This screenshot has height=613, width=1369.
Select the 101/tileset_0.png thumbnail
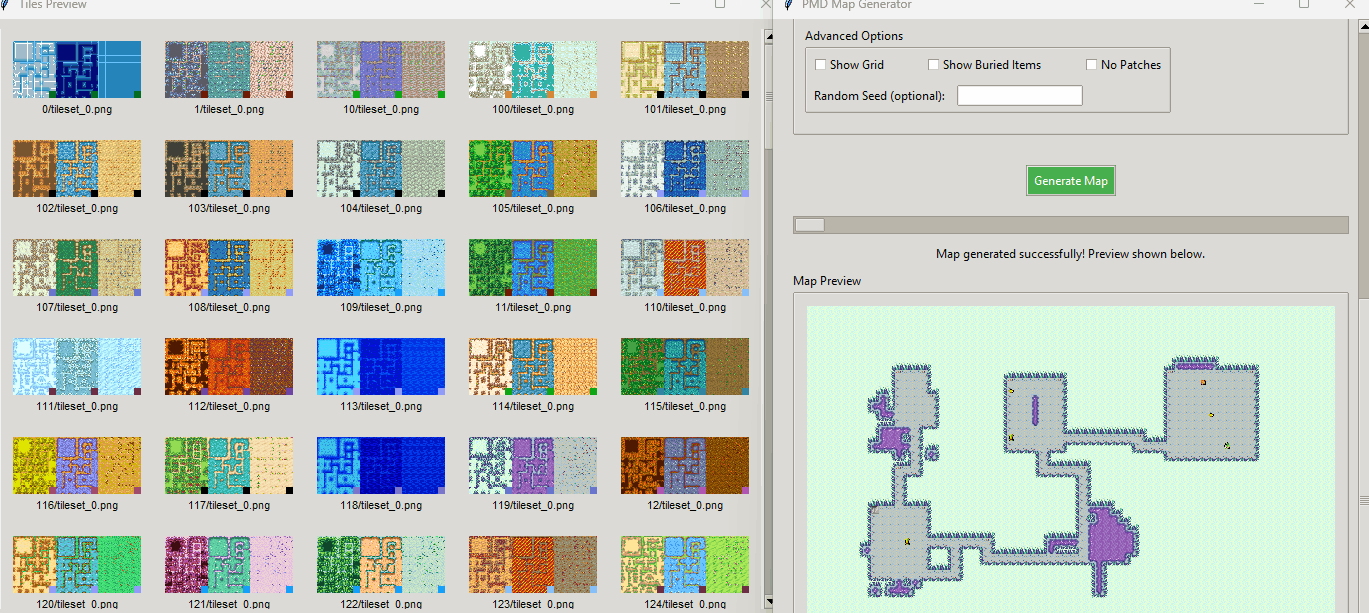click(685, 69)
